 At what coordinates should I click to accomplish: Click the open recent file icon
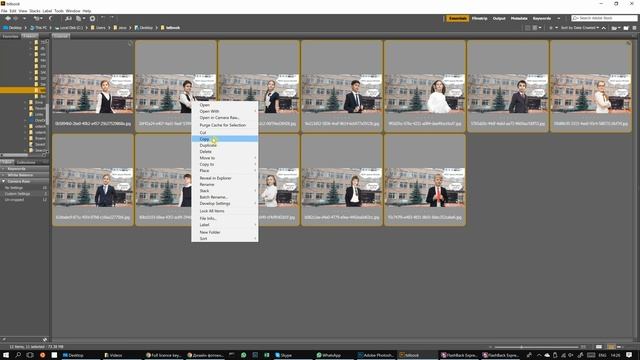click(615, 28)
